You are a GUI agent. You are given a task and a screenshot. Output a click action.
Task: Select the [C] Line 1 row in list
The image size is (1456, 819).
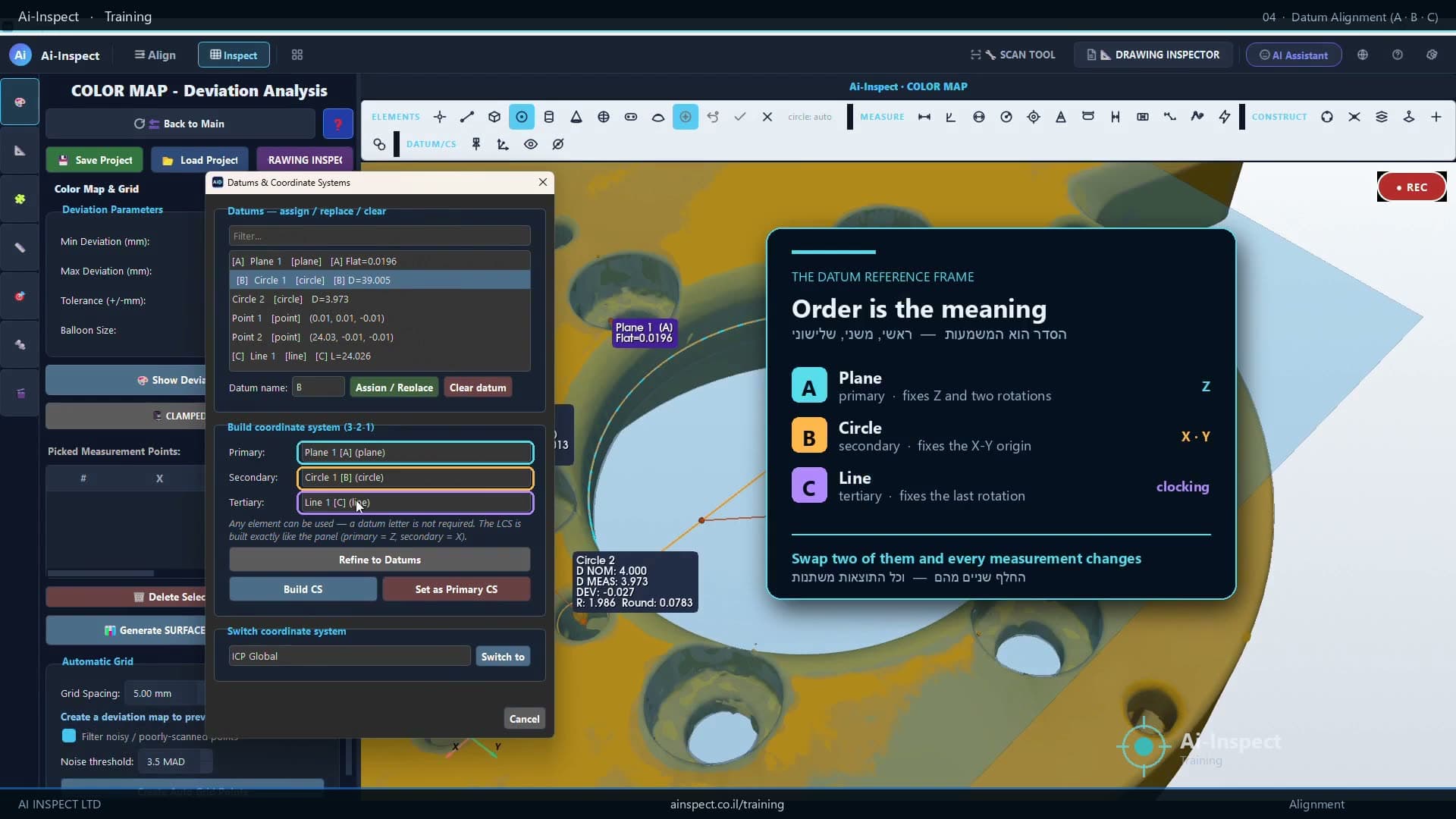[x=380, y=356]
